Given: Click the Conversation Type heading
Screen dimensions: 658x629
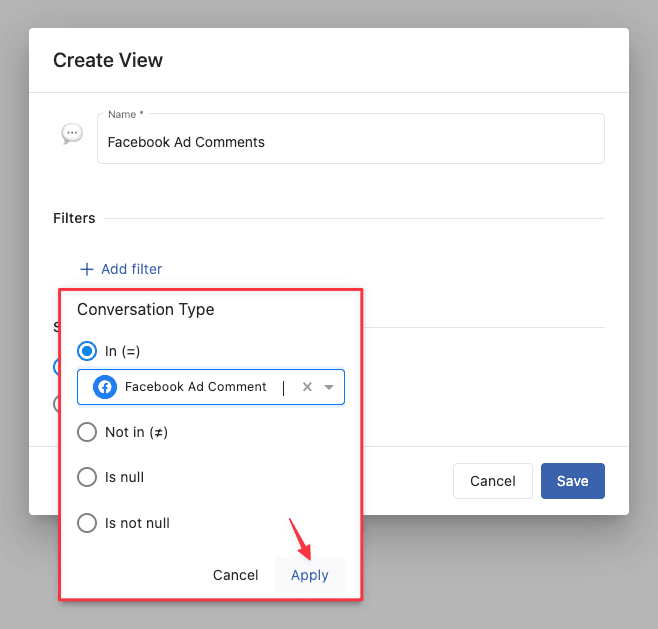Looking at the screenshot, I should pyautogui.click(x=146, y=310).
